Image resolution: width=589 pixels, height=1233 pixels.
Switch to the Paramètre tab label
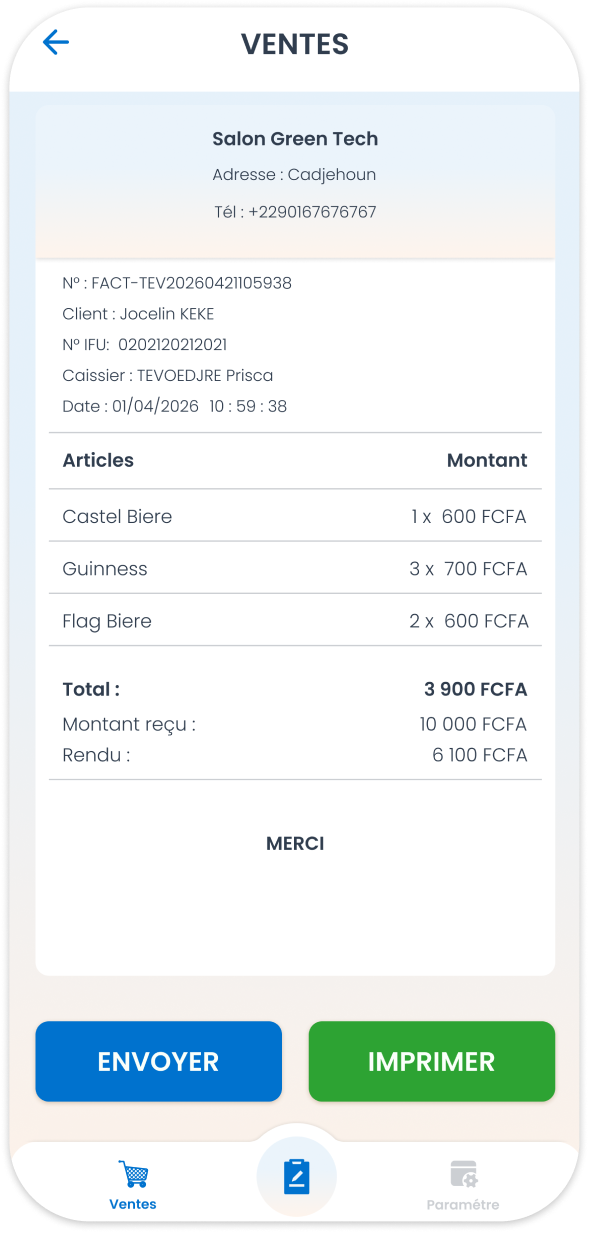point(463,1204)
